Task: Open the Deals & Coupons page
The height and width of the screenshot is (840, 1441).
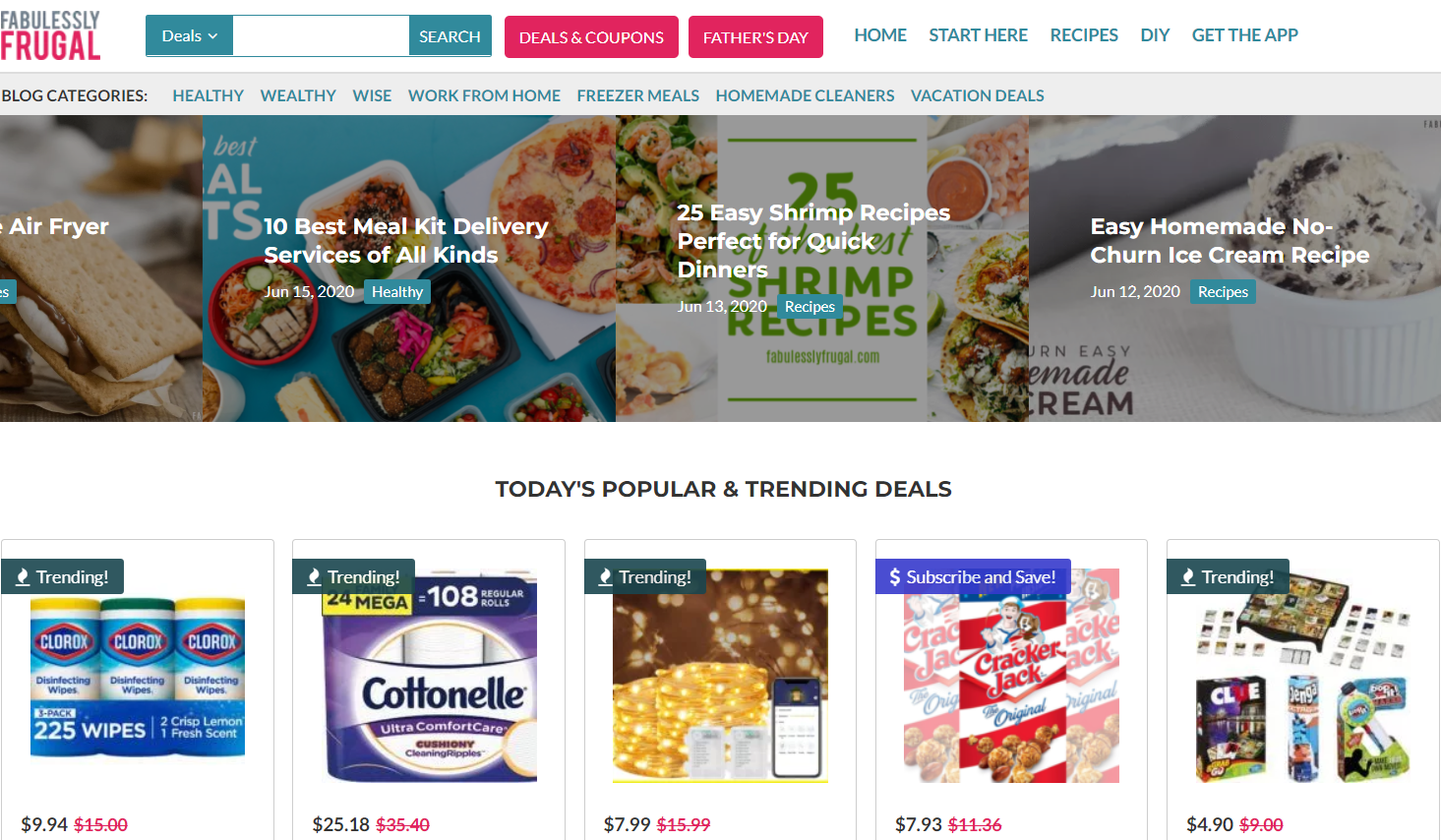Action: [x=591, y=37]
